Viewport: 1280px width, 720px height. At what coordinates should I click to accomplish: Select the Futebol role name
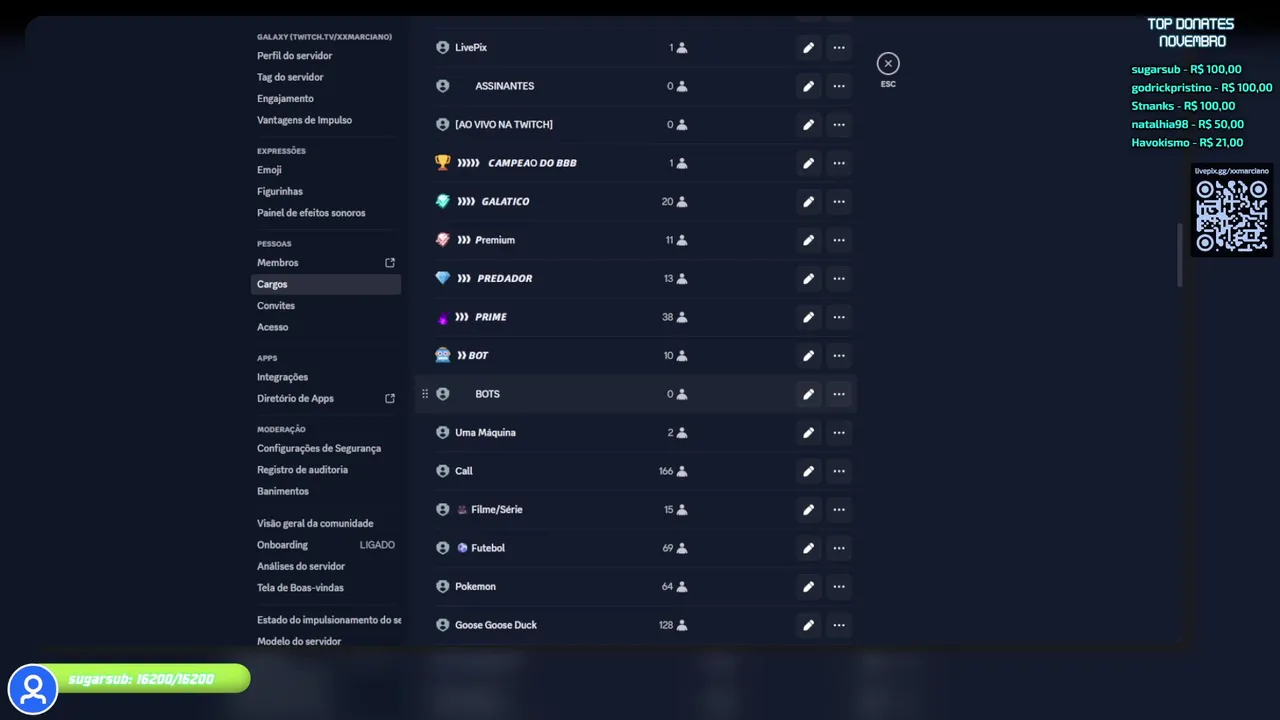point(488,548)
